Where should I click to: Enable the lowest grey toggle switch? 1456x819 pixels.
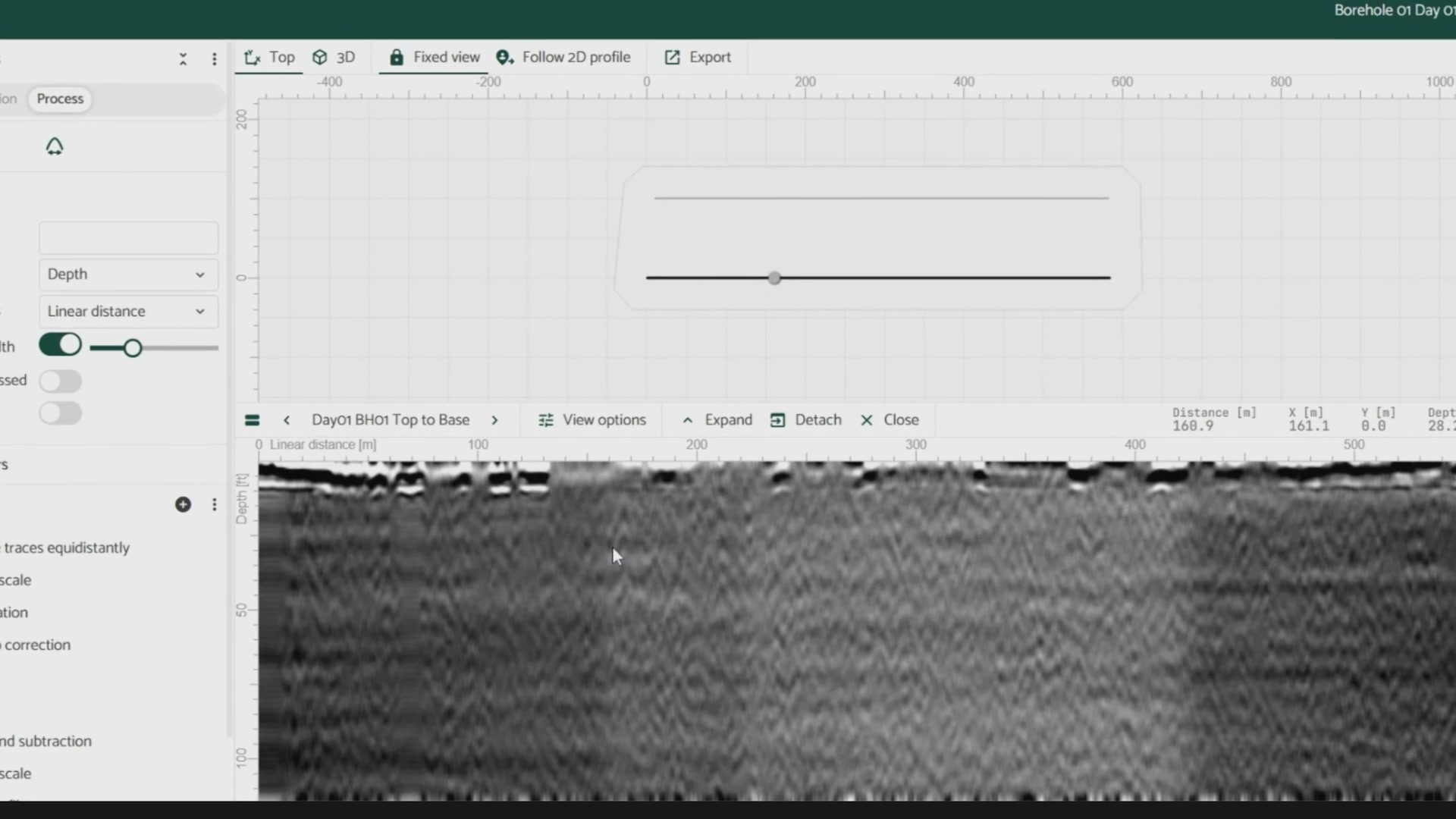61,413
